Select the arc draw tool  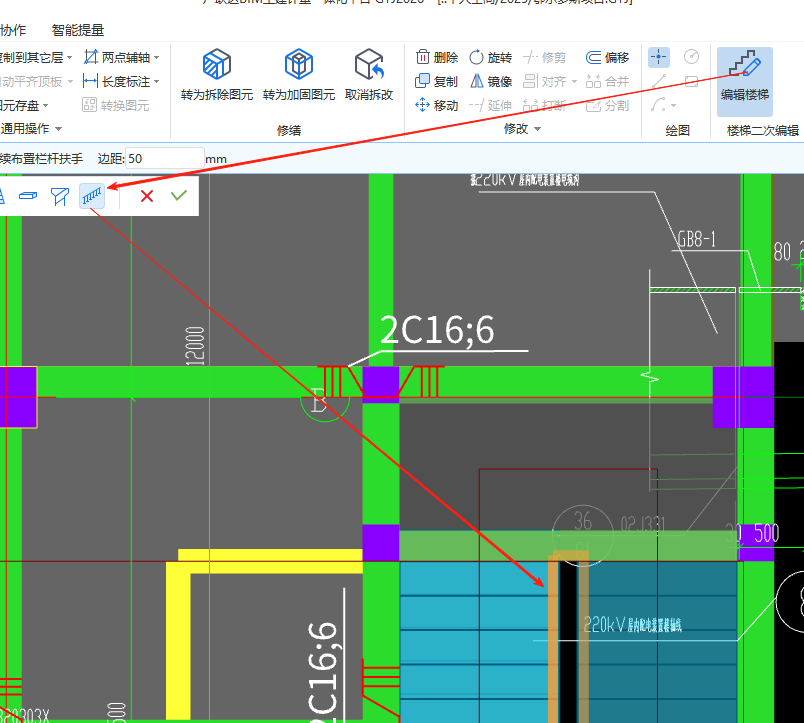pos(659,105)
